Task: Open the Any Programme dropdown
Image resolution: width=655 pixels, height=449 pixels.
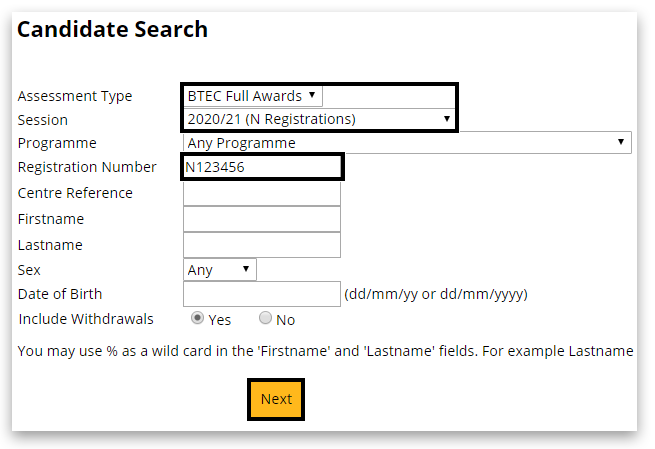Action: coord(408,143)
